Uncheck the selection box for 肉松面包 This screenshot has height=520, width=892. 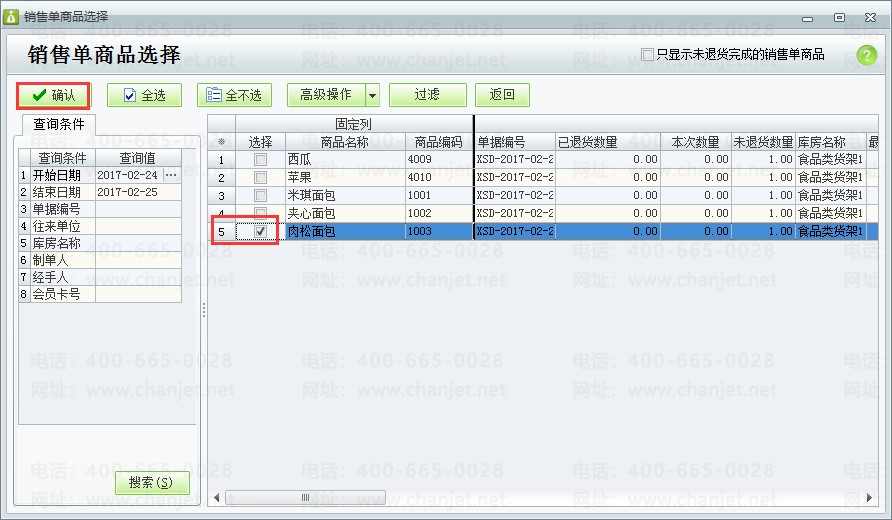(x=260, y=231)
